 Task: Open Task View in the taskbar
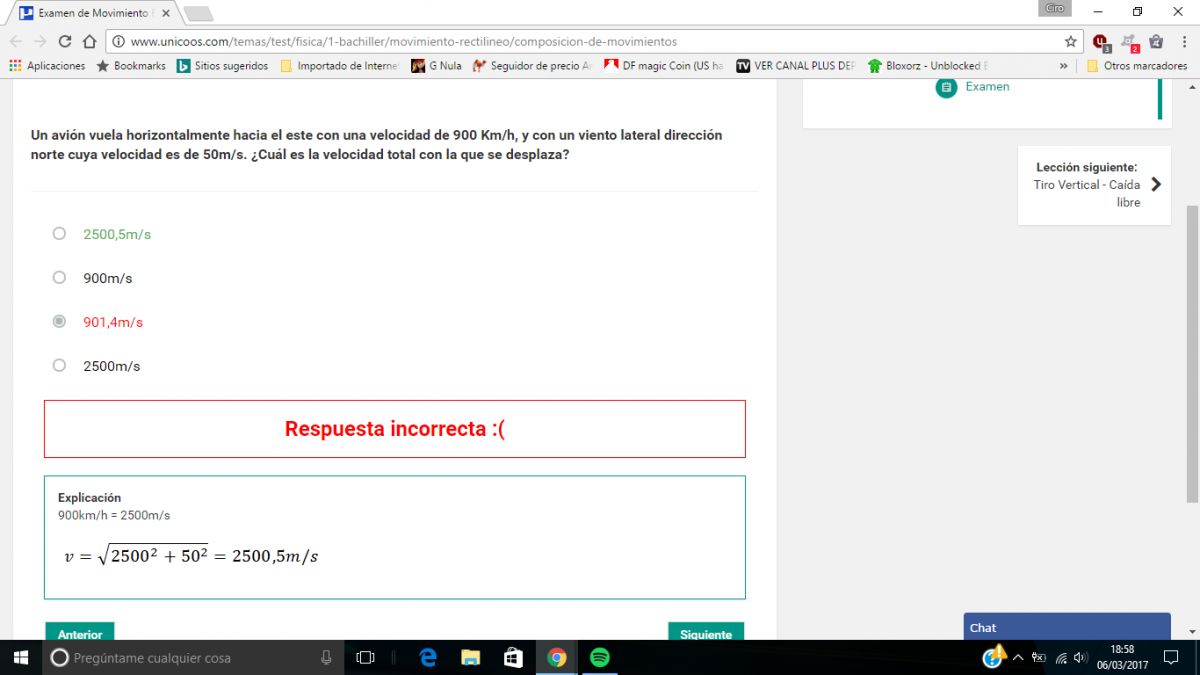366,657
